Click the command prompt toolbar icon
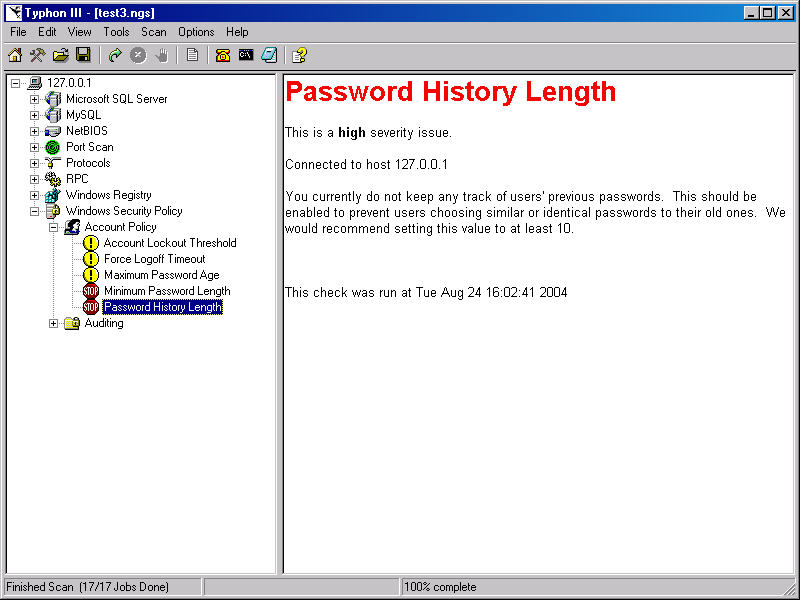The image size is (800, 600). (x=246, y=54)
